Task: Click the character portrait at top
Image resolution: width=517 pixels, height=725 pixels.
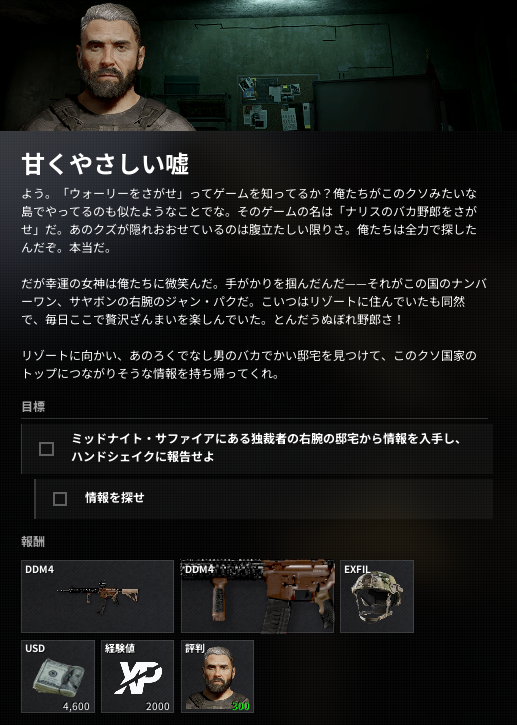Action: point(108,67)
